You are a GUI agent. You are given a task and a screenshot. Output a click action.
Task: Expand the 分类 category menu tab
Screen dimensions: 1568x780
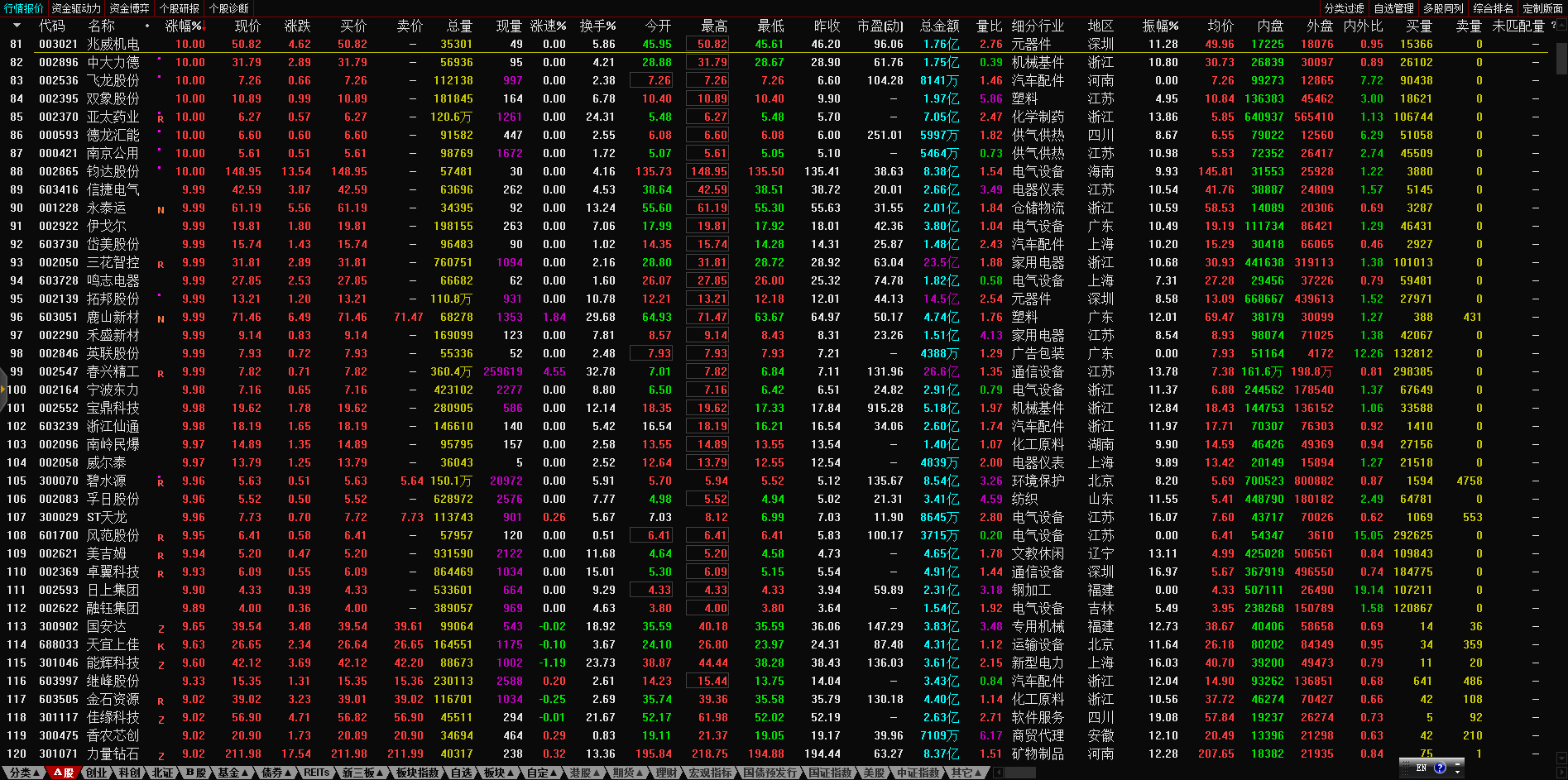click(x=25, y=773)
